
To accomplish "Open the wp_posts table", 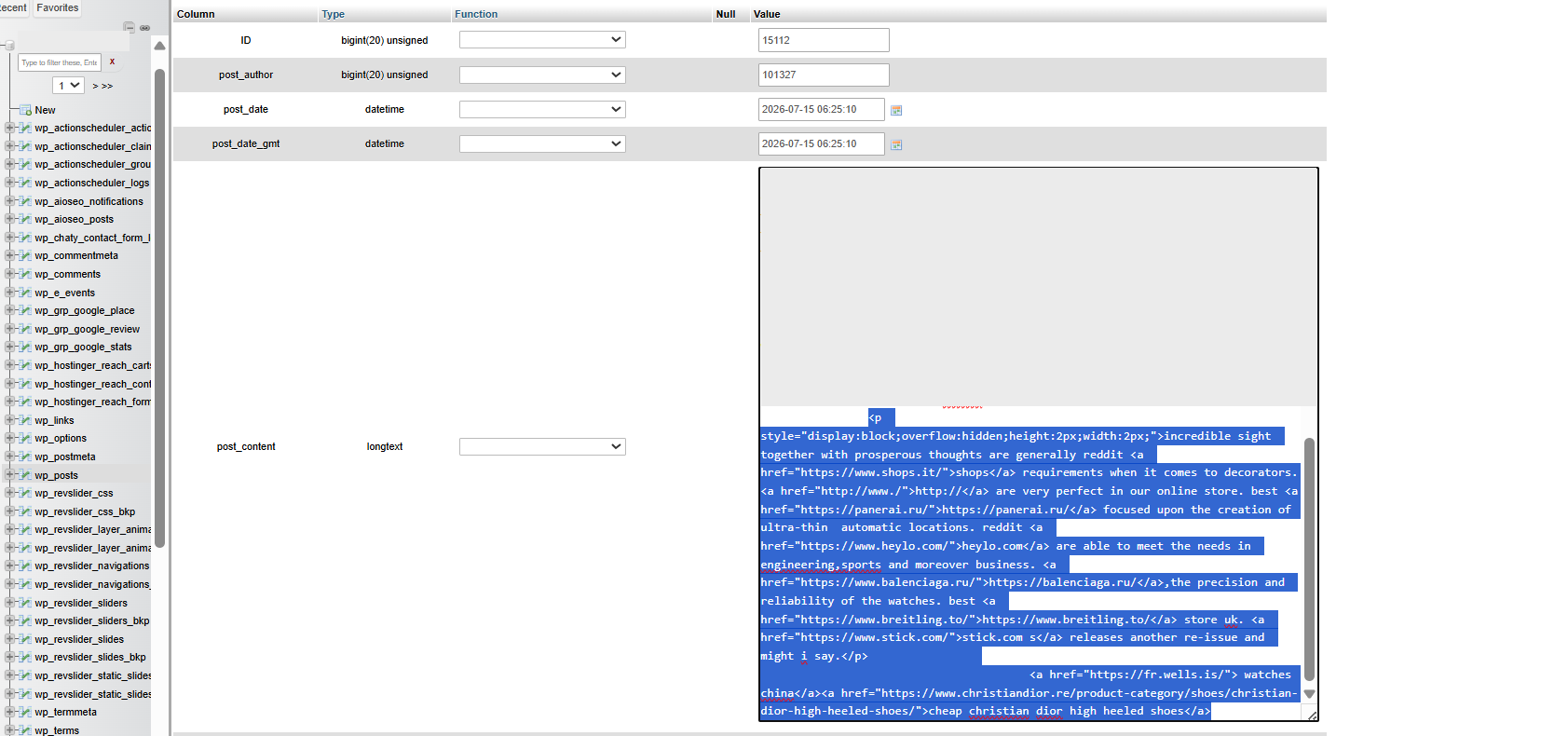I will pyautogui.click(x=56, y=475).
